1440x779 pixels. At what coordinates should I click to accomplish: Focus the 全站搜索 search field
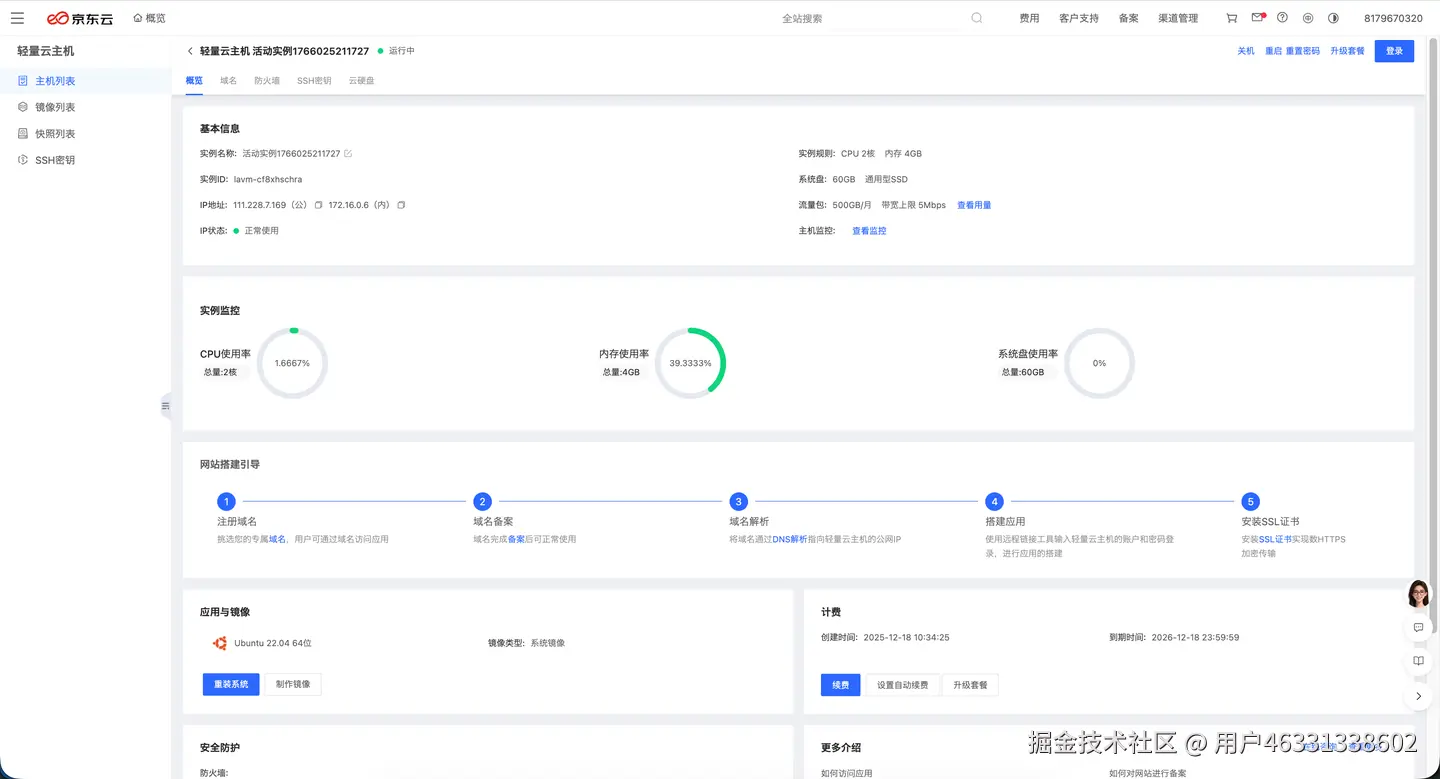point(870,18)
